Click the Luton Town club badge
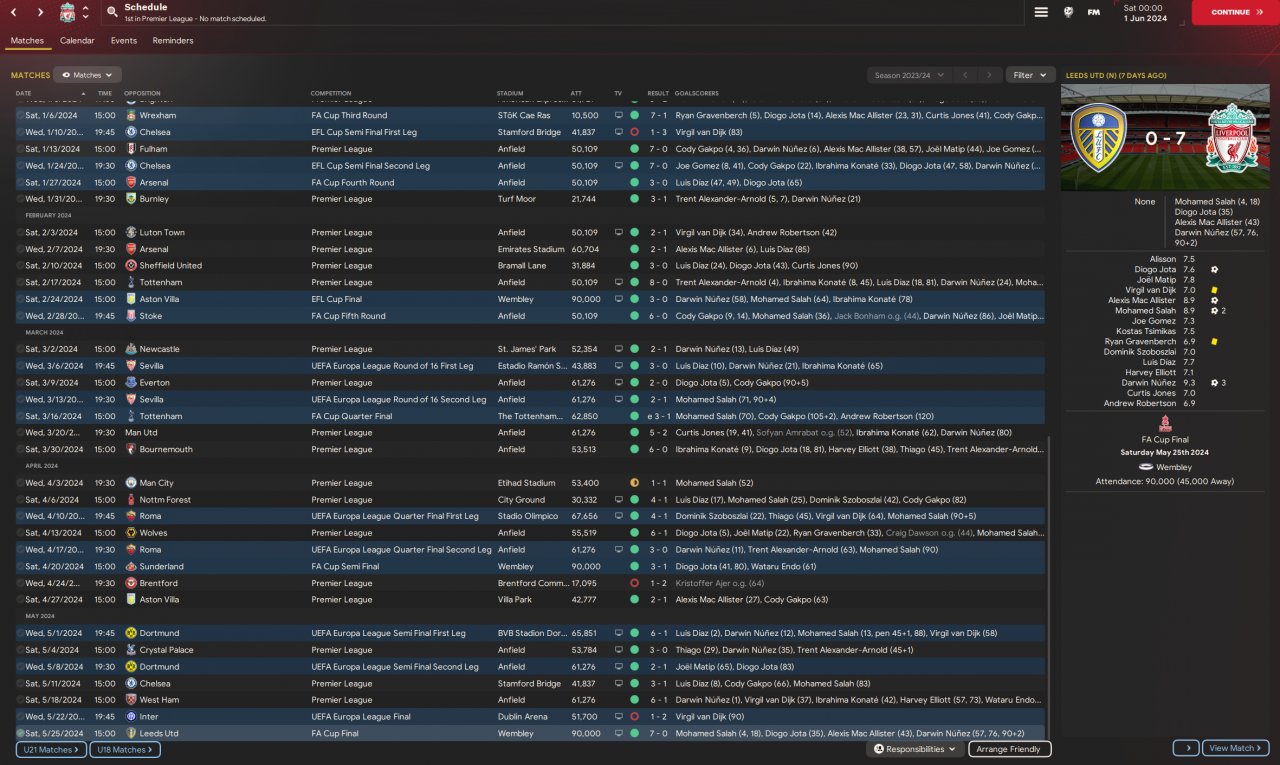The image size is (1280, 765). tap(131, 232)
